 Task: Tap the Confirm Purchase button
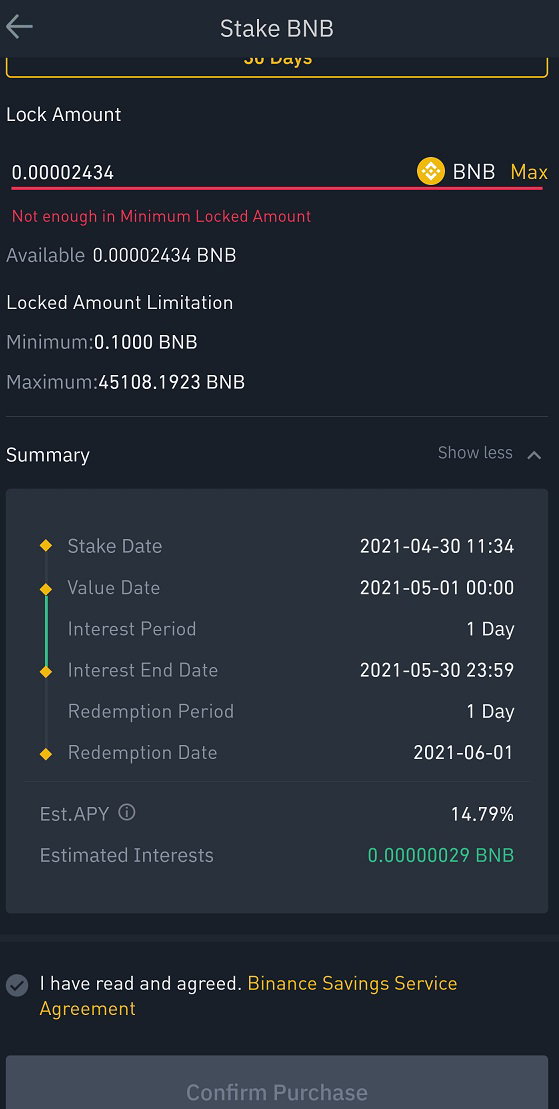tap(277, 1082)
